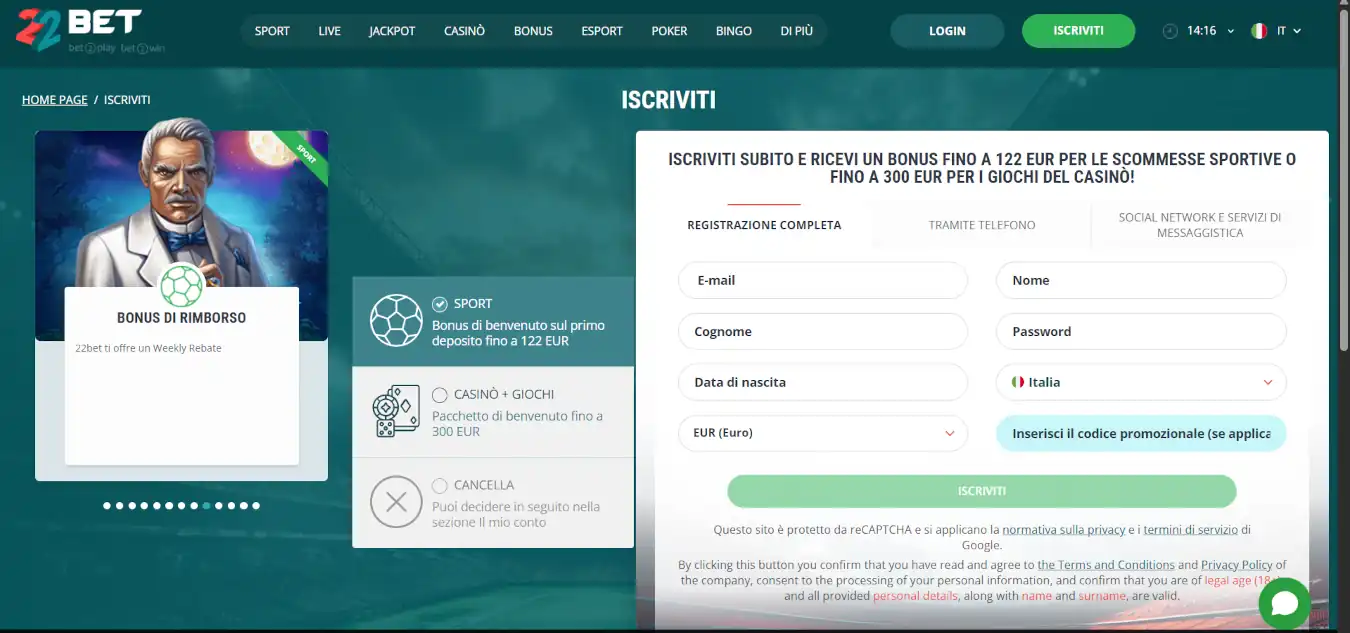Image resolution: width=1350 pixels, height=633 pixels.
Task: Open the live chat bubble icon
Action: click(x=1284, y=603)
